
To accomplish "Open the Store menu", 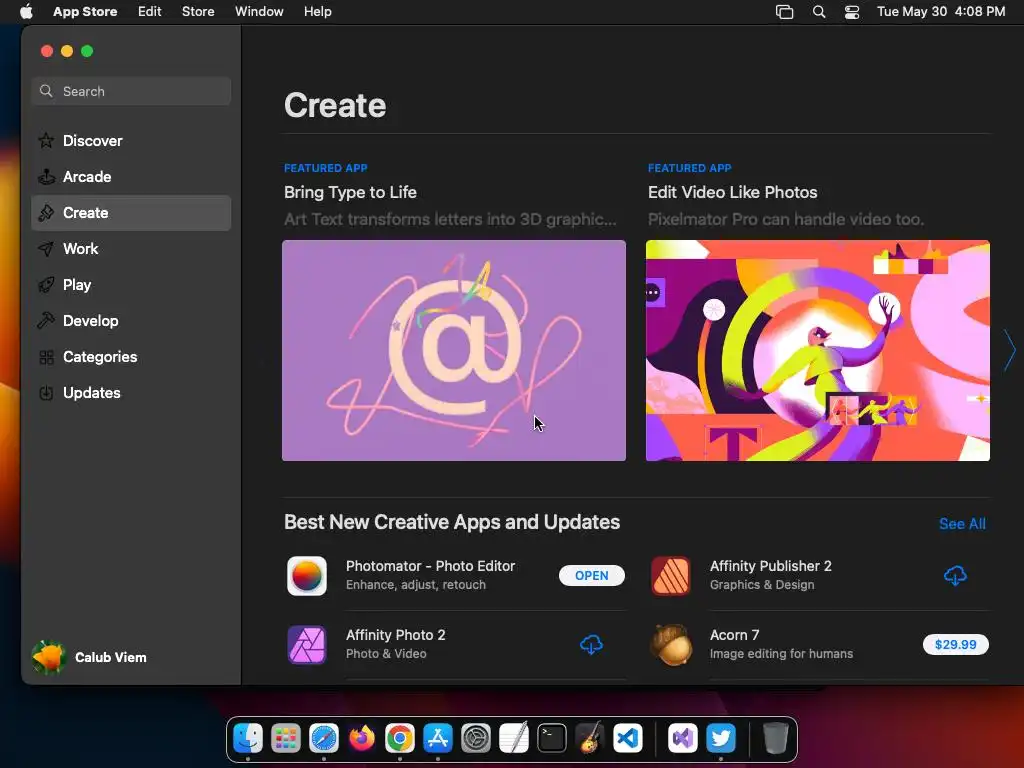I will pos(198,12).
